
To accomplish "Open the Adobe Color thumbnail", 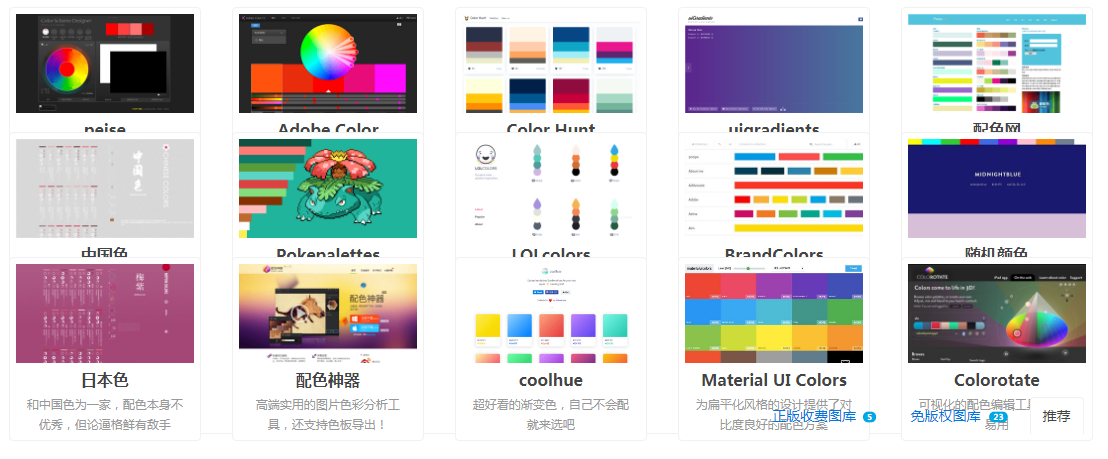I will coord(328,64).
